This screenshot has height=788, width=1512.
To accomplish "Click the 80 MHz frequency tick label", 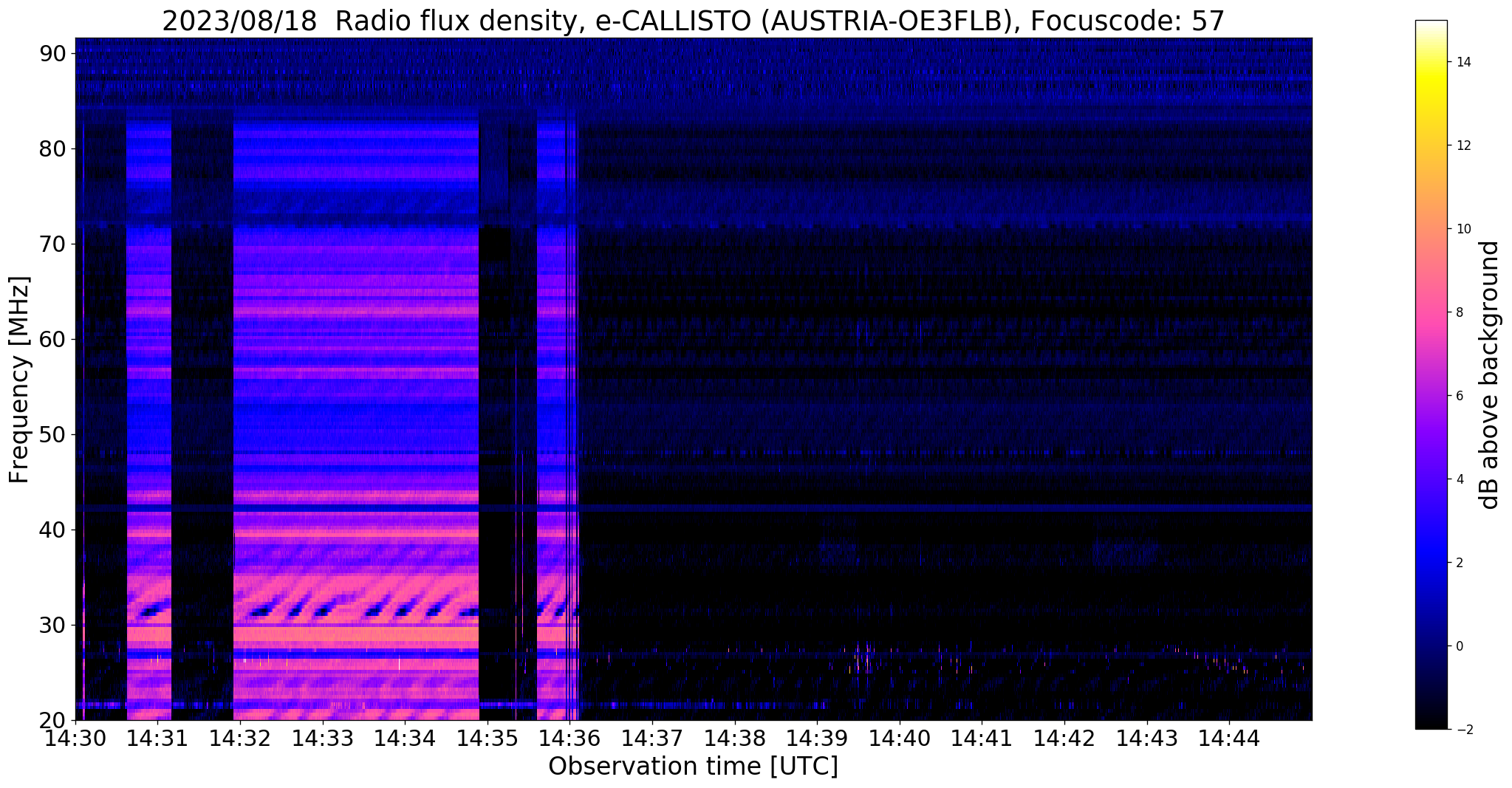I will 52,149.
